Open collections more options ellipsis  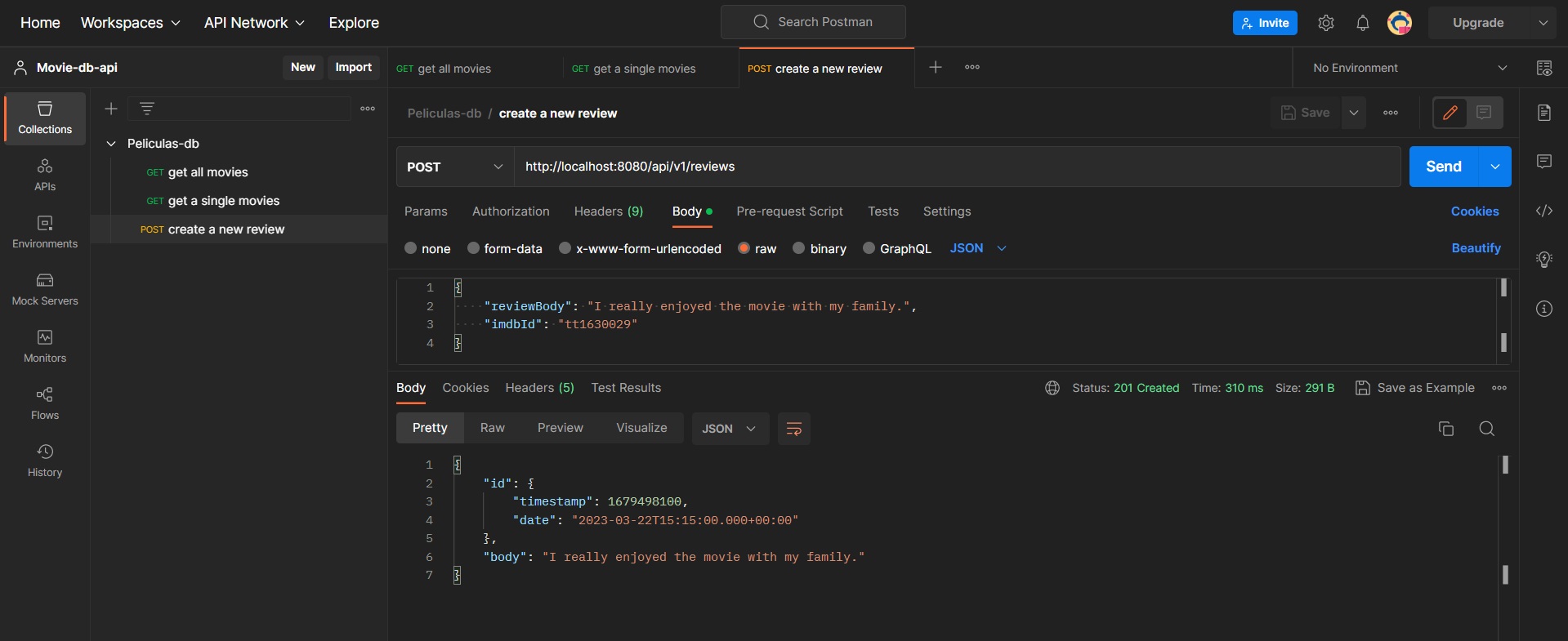pos(368,109)
